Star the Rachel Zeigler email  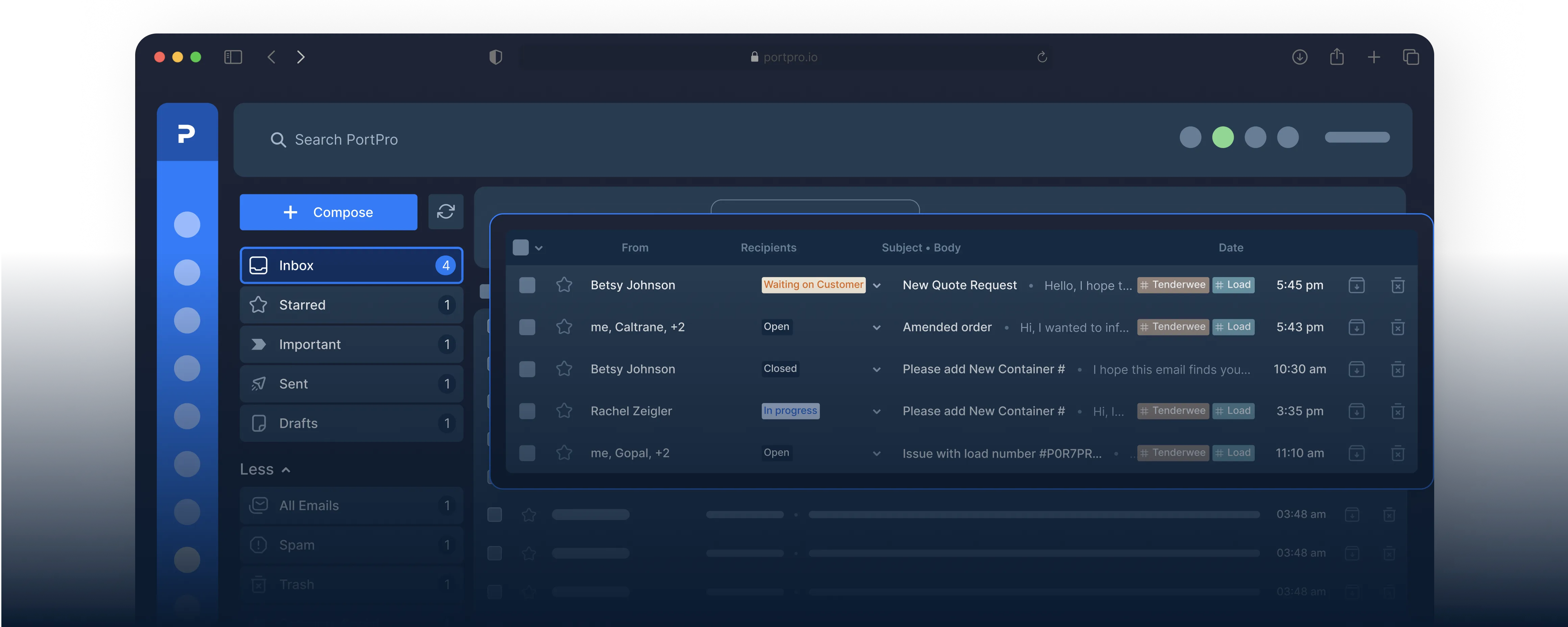(x=564, y=411)
